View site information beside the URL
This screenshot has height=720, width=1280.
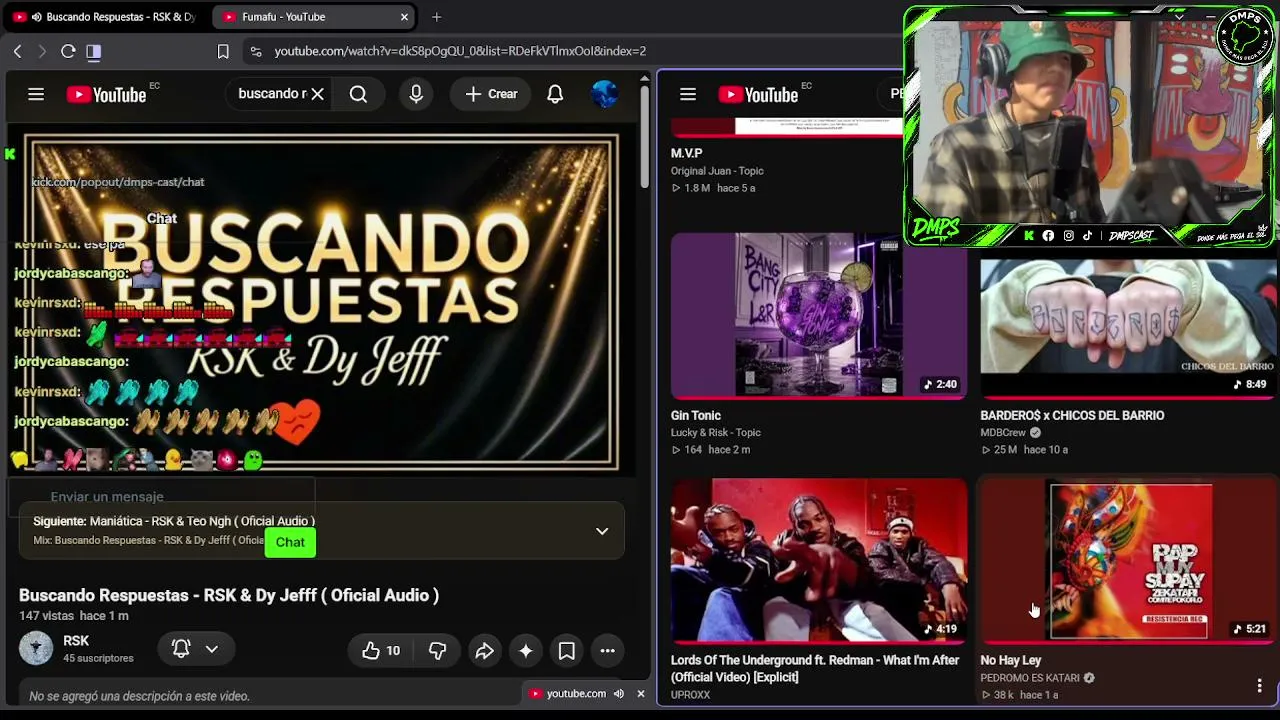(x=256, y=51)
